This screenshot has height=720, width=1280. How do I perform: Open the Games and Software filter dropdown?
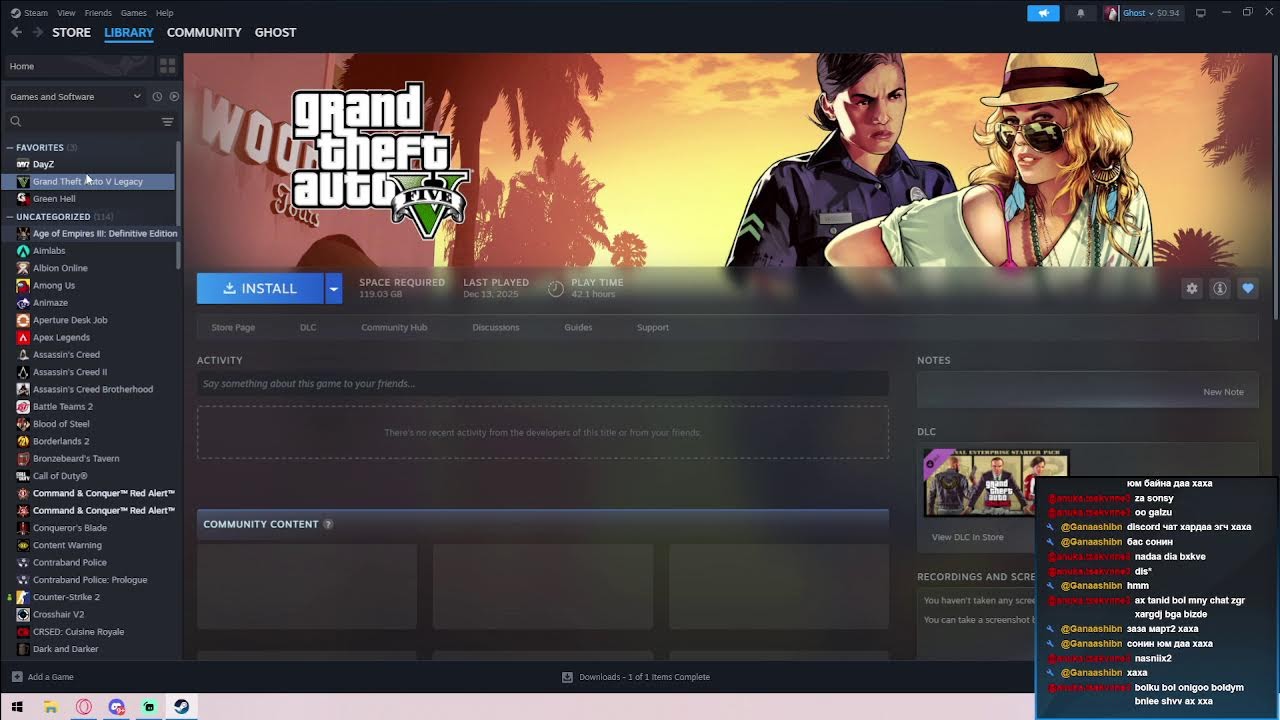pos(75,97)
